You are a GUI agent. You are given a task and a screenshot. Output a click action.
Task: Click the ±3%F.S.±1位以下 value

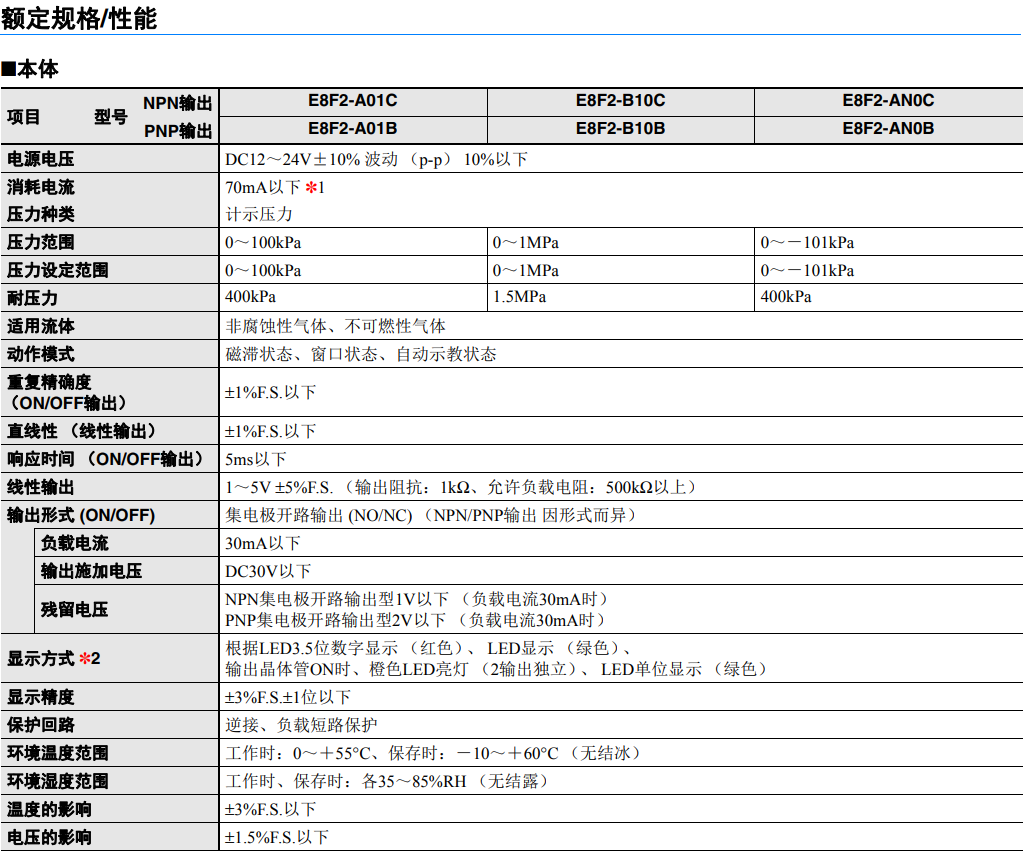click(288, 697)
